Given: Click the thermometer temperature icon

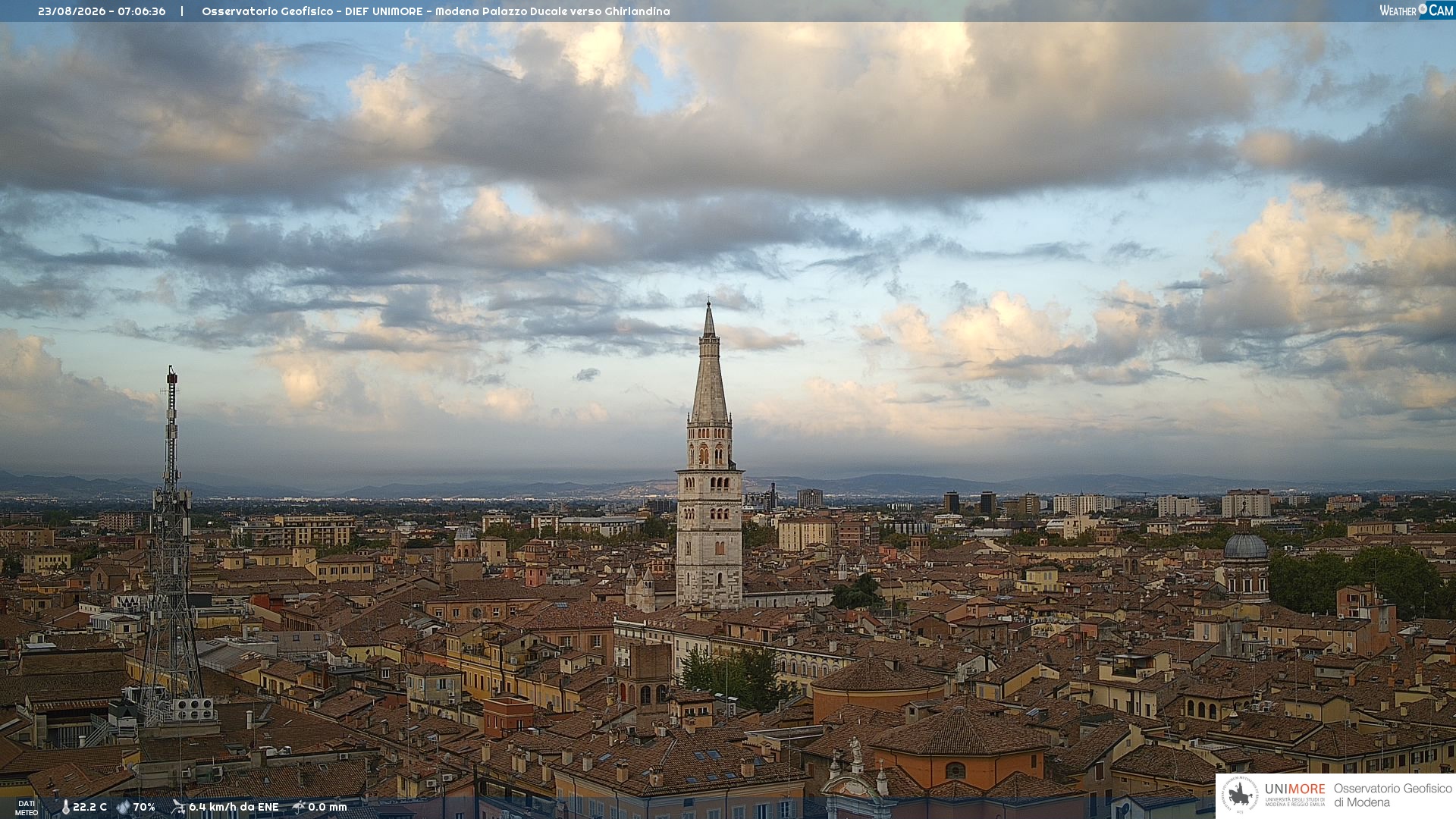Looking at the screenshot, I should [x=65, y=807].
